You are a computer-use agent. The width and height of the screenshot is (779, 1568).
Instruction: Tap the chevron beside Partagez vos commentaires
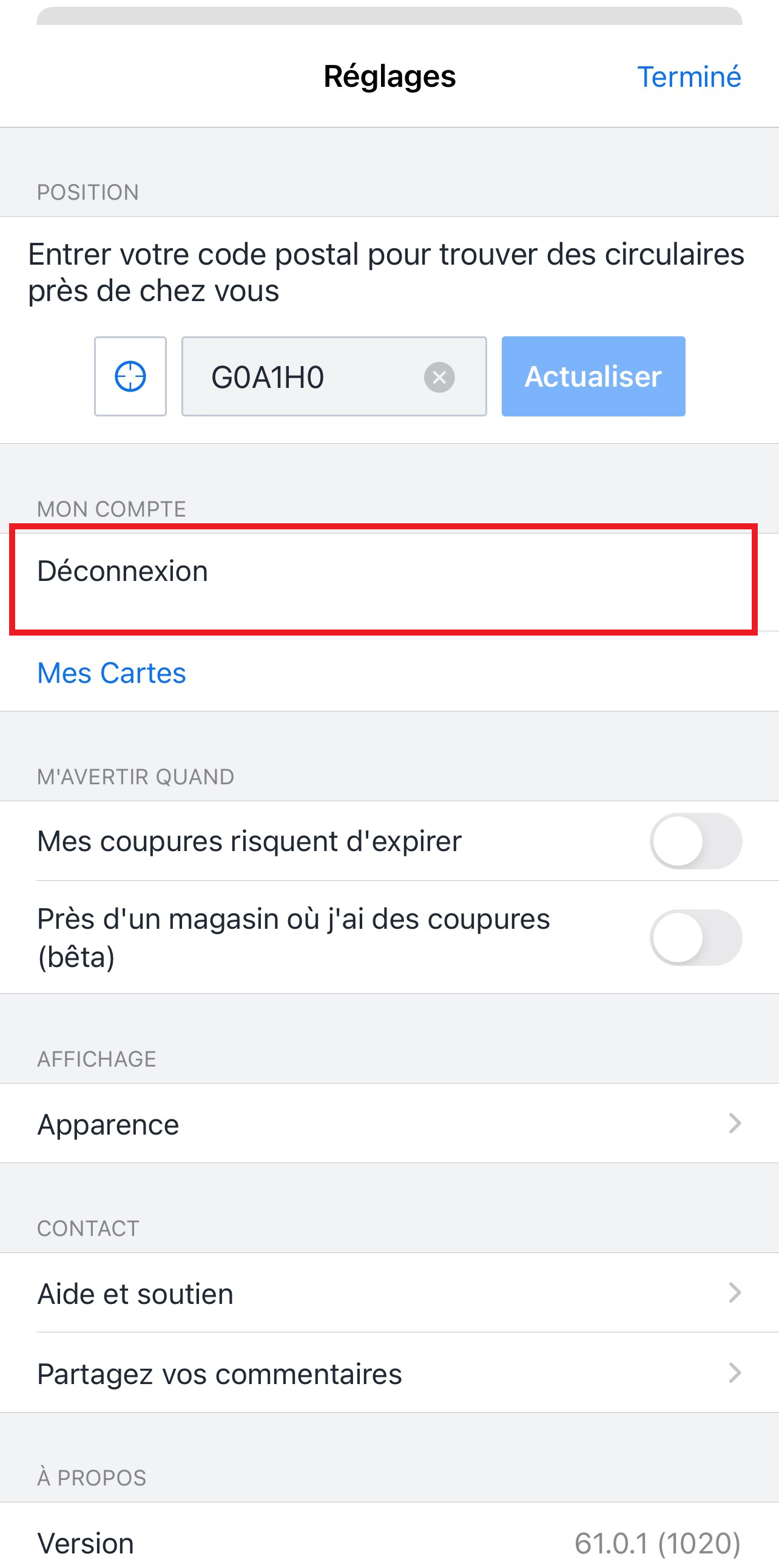coord(735,1373)
